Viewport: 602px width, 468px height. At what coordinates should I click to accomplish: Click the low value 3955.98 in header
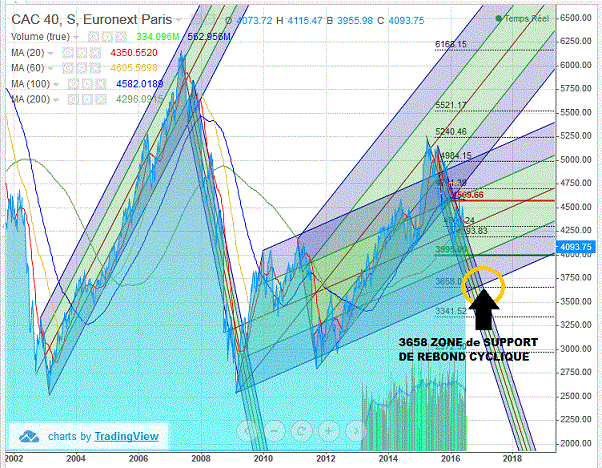(x=355, y=20)
